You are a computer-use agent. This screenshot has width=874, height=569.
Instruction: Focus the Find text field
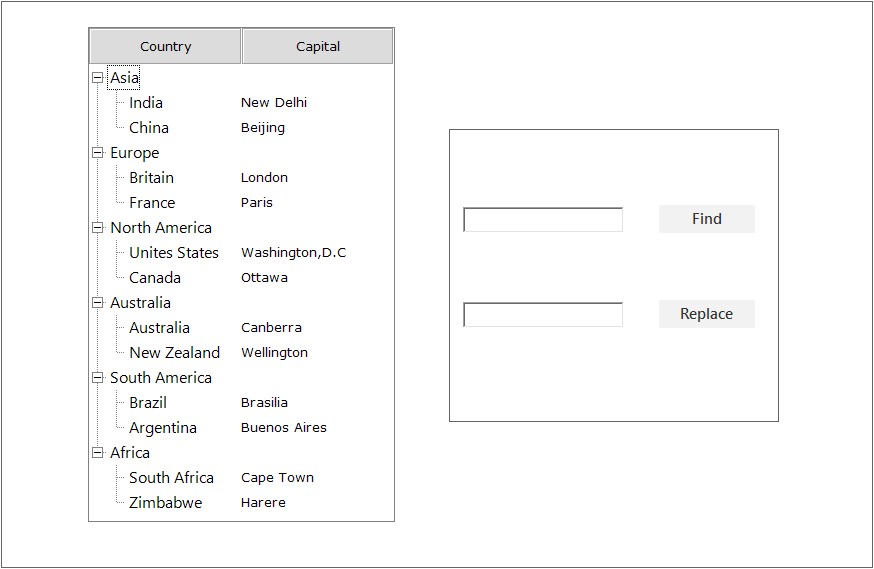point(543,220)
